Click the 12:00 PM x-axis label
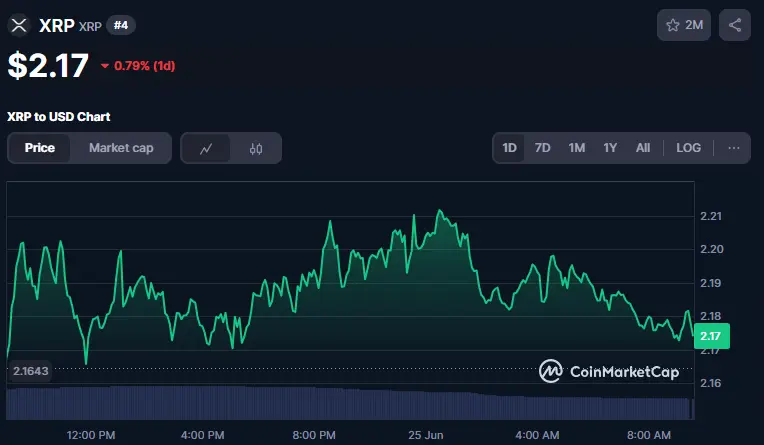Image resolution: width=764 pixels, height=445 pixels. pos(91,435)
